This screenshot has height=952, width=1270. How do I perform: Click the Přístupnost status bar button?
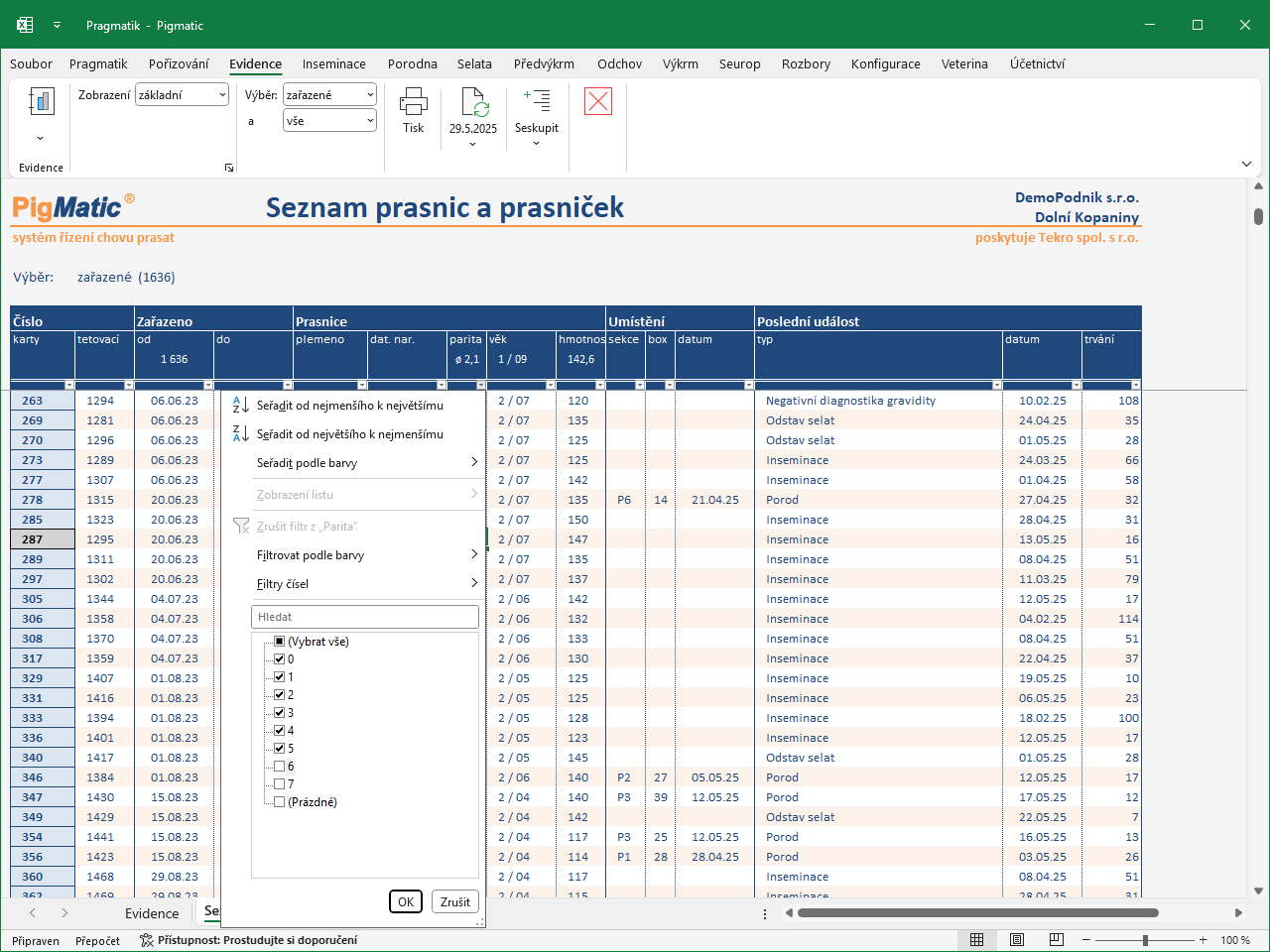(249, 940)
